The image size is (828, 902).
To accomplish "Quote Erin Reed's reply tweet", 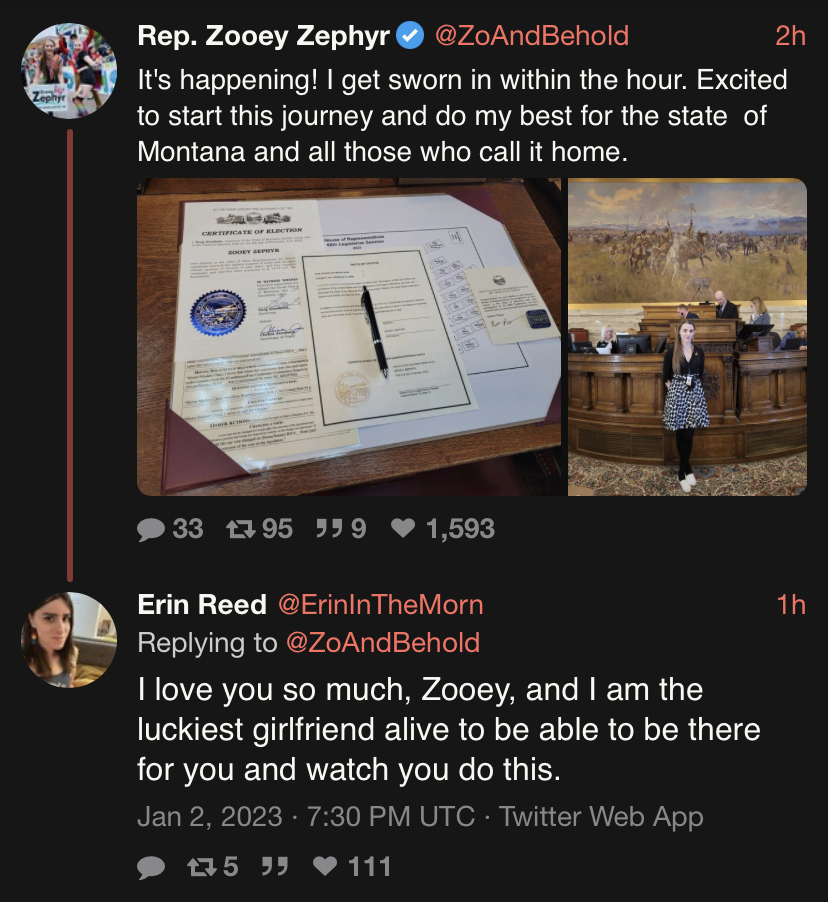I will [274, 866].
